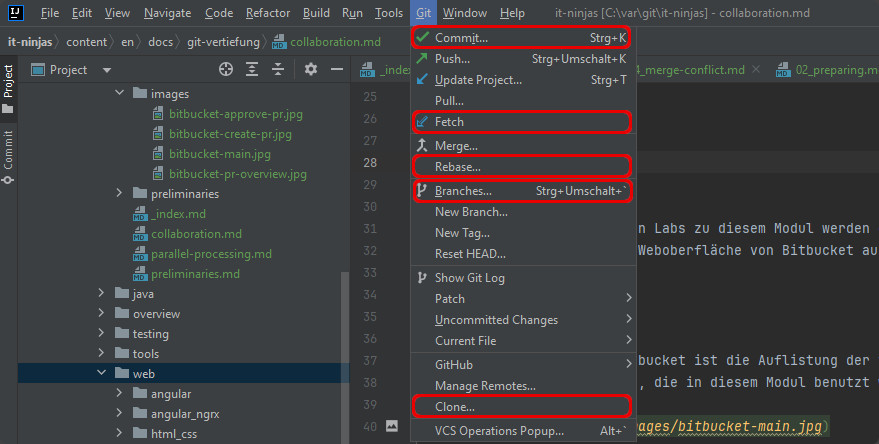Click the locate-in-tree crosshair icon in Project panel
The image size is (879, 444).
pos(226,69)
